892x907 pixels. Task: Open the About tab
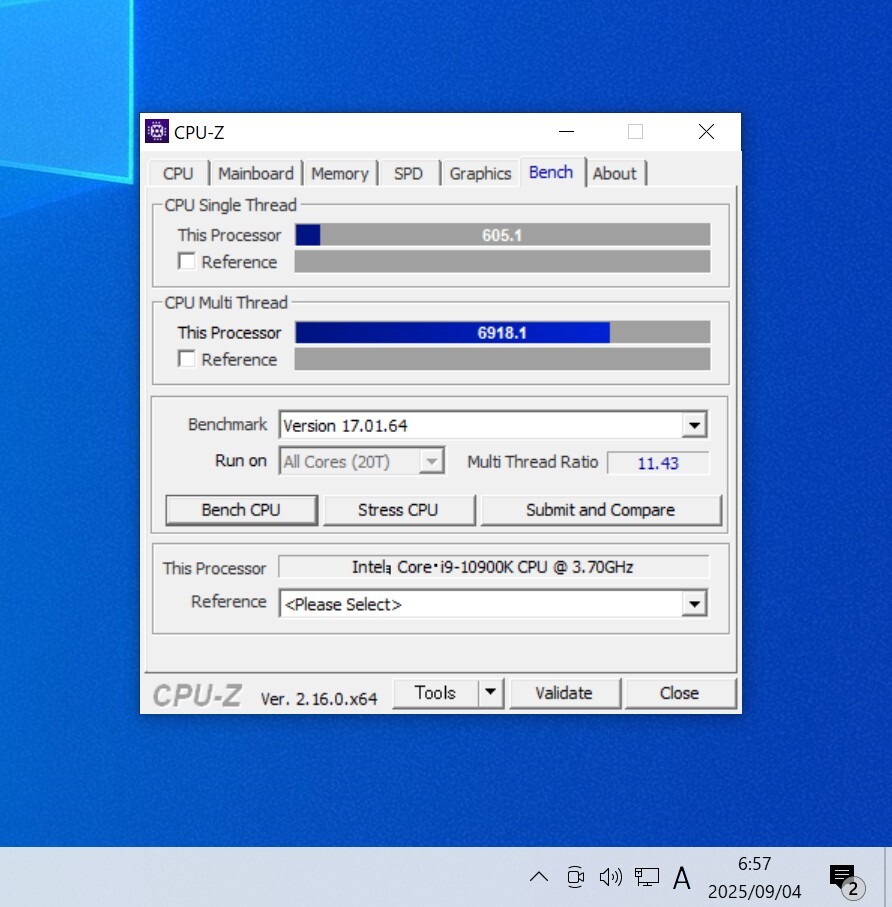(614, 174)
